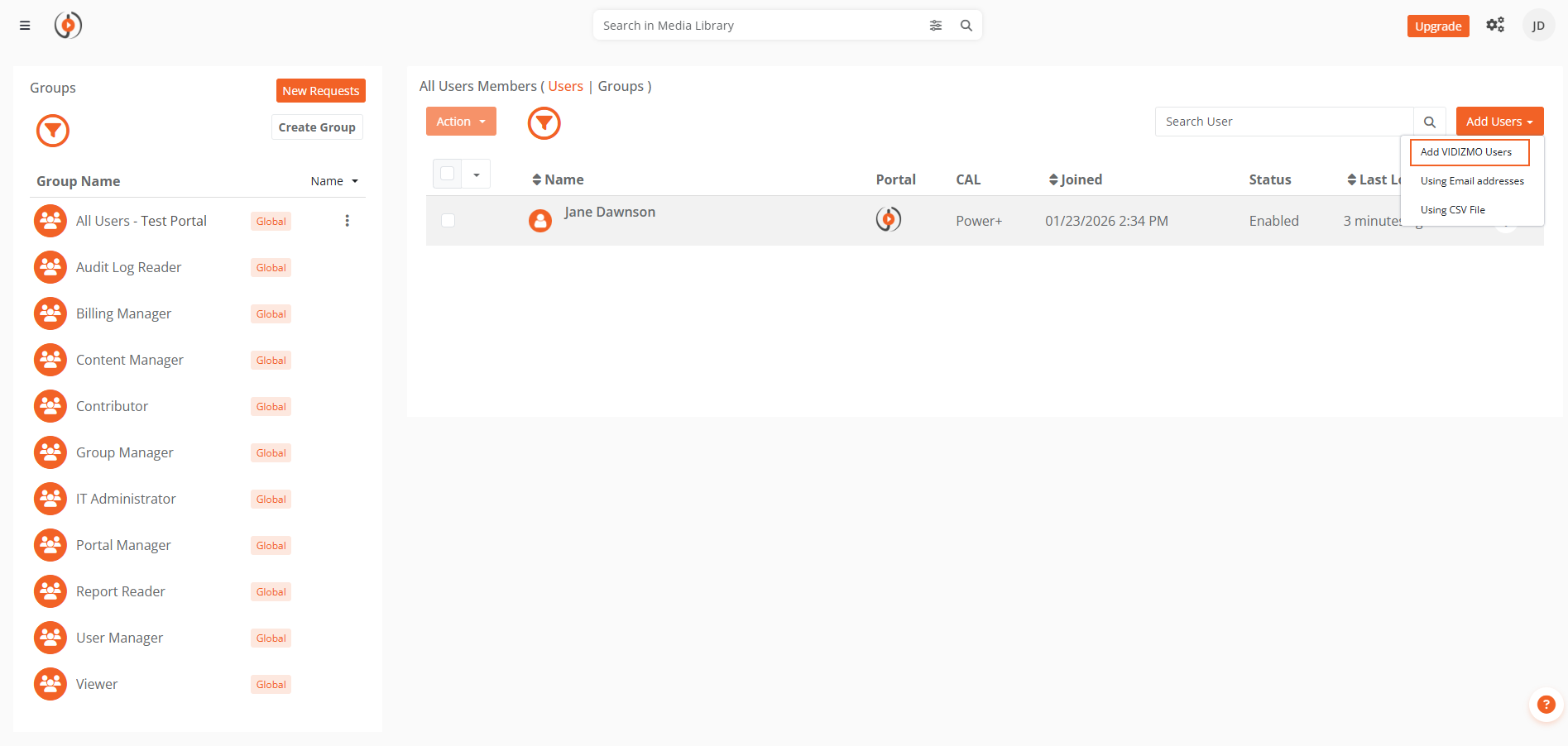Click the funnel filter icon in the Groups panel
1568x746 pixels.
click(52, 130)
